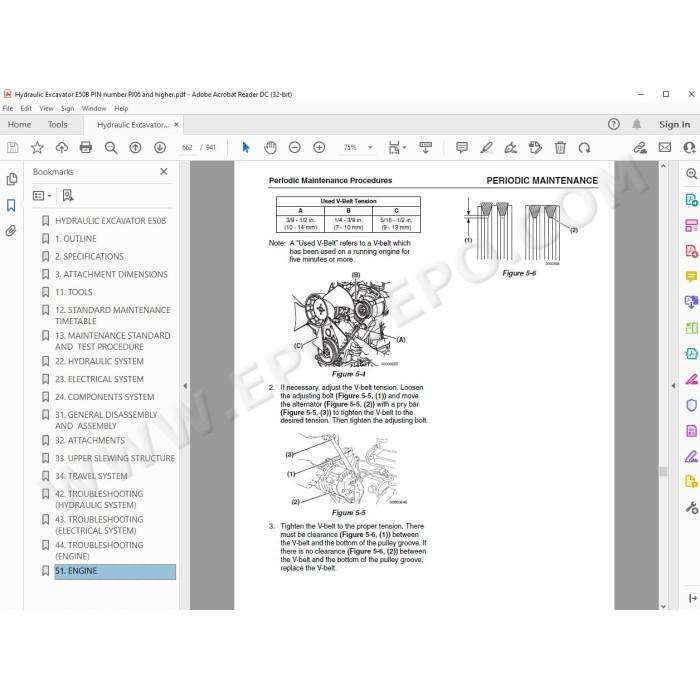Close the Hydraulic Excavator document tab
700x700 pixels.
(x=176, y=125)
